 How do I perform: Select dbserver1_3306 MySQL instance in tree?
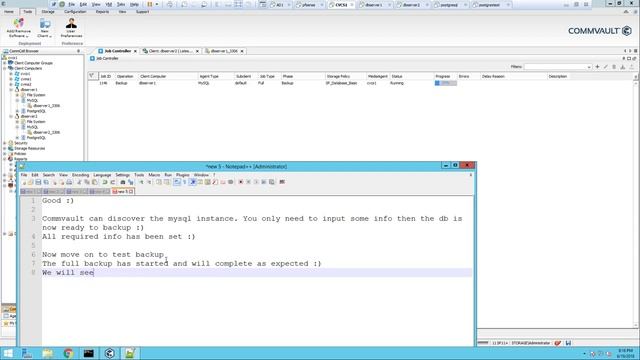pyautogui.click(x=46, y=106)
